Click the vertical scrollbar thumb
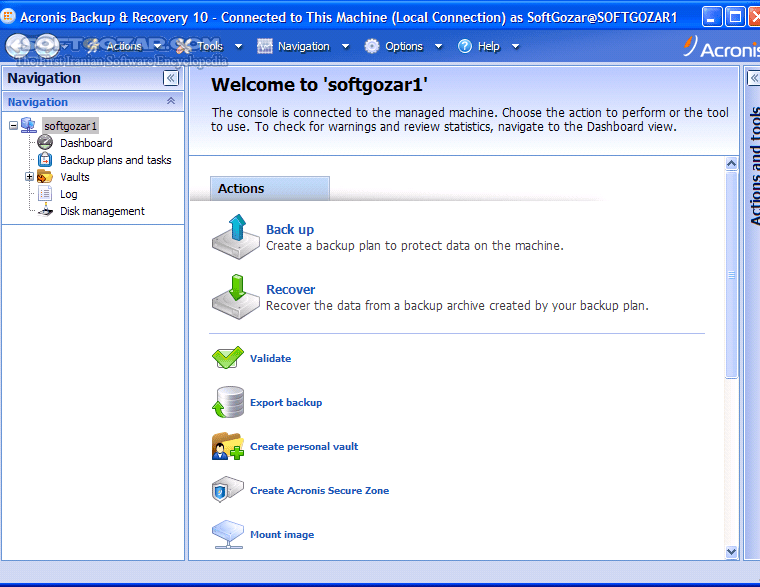760x587 pixels. 731,275
